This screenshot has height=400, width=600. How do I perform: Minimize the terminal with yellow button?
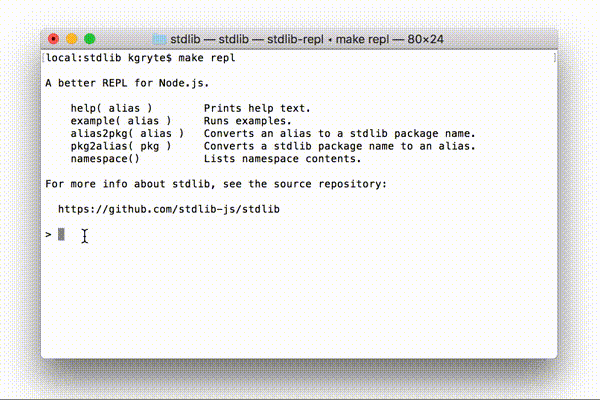coord(72,39)
